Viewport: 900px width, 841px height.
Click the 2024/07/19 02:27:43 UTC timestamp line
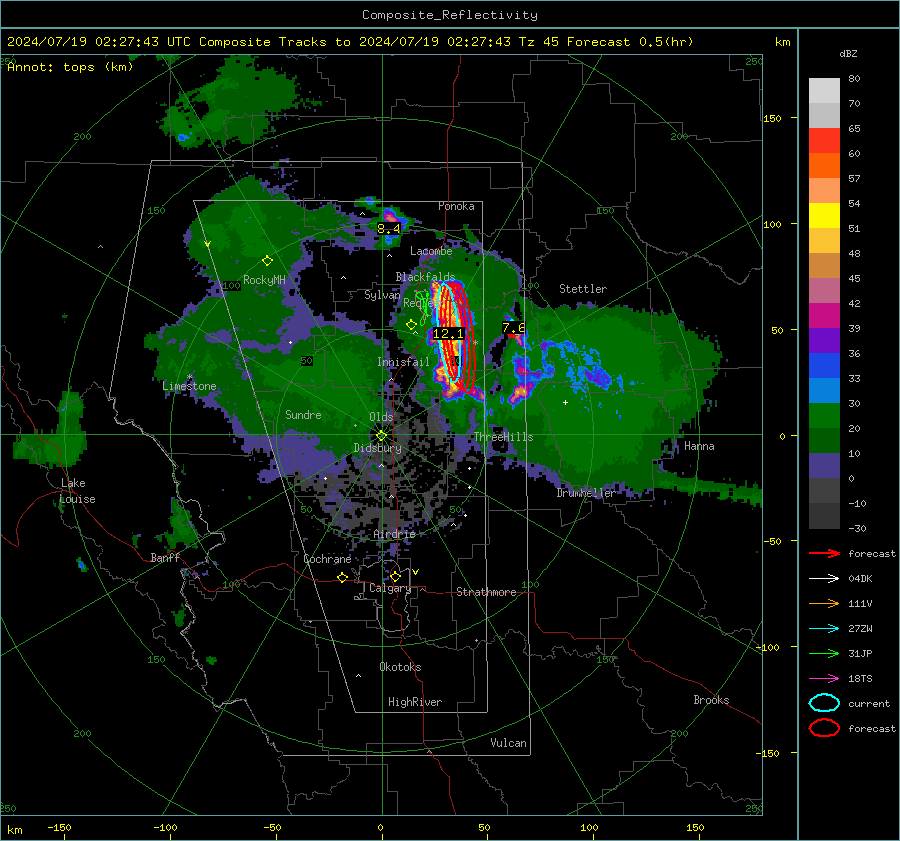pyautogui.click(x=350, y=42)
